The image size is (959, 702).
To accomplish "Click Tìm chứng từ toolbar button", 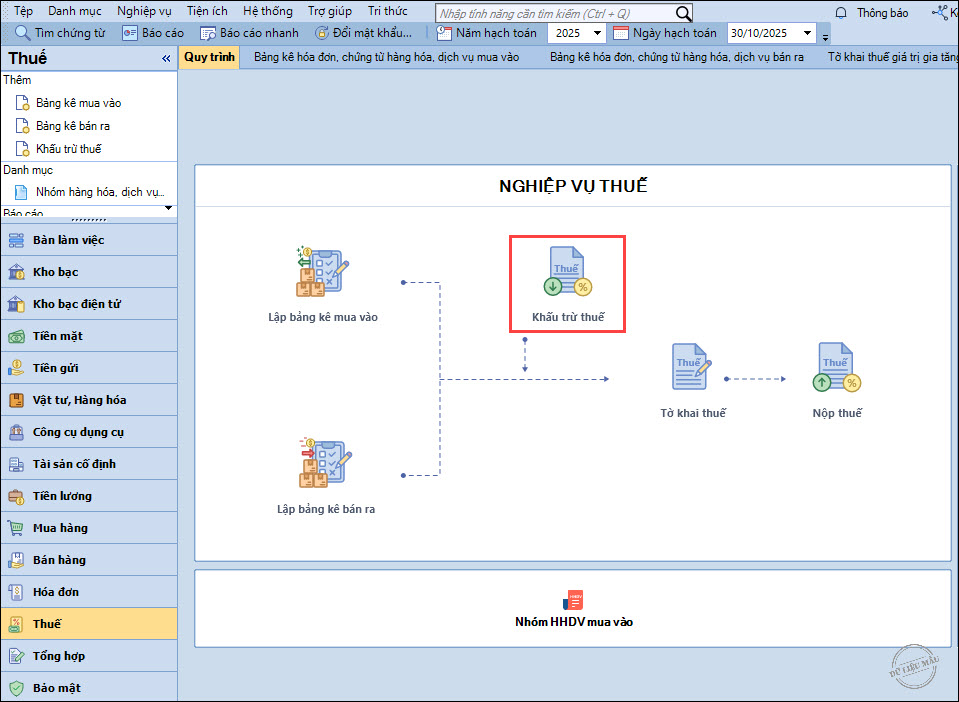I will 60,33.
